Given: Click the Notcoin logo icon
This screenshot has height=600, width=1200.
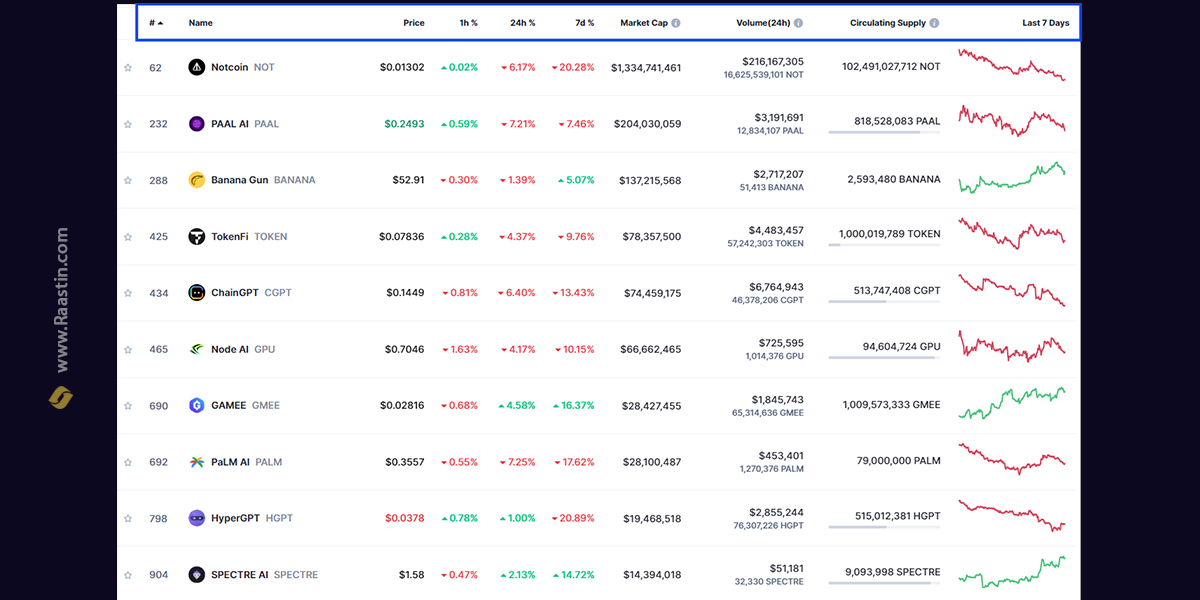Looking at the screenshot, I should click(197, 67).
